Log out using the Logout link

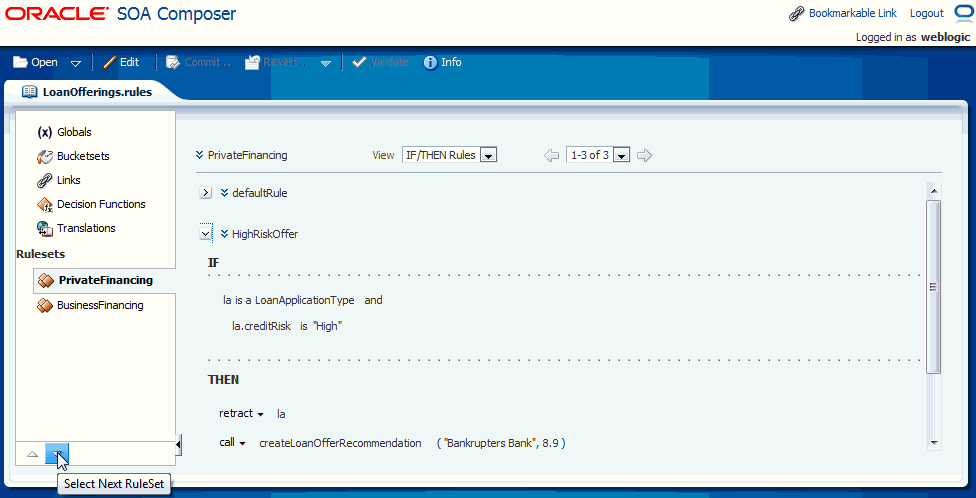pyautogui.click(x=927, y=13)
